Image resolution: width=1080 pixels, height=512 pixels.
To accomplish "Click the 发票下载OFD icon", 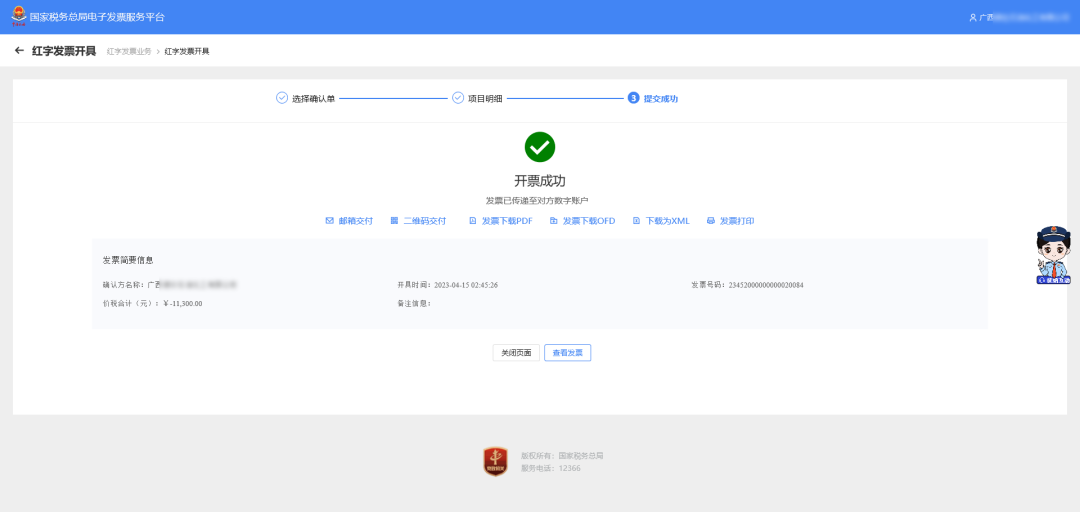I will (x=554, y=221).
